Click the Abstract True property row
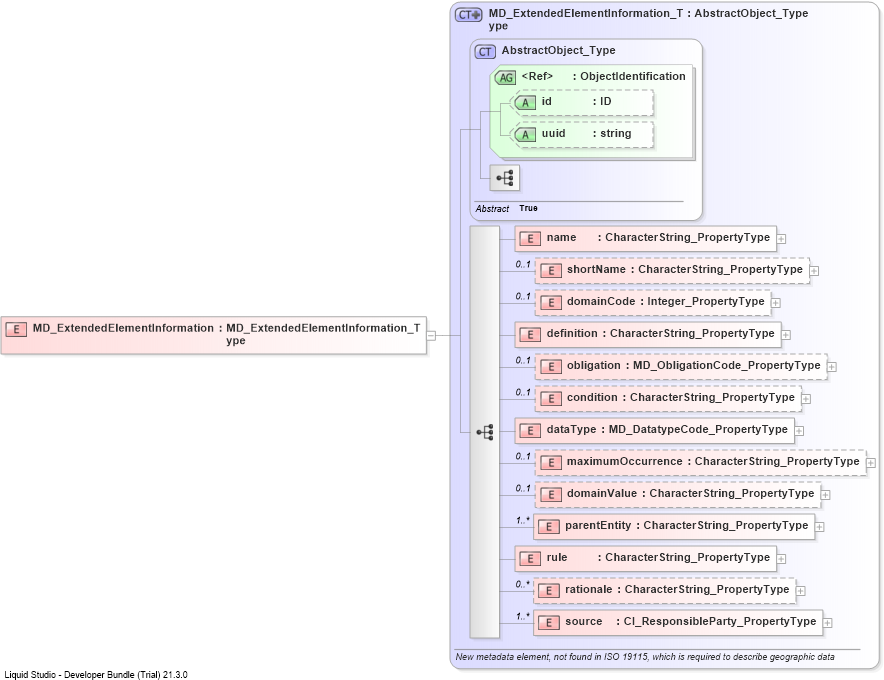884x680 pixels. click(506, 209)
